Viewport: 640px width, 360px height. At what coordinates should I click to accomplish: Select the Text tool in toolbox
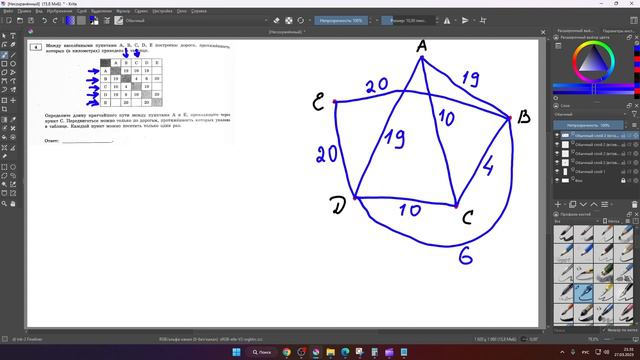(13, 36)
